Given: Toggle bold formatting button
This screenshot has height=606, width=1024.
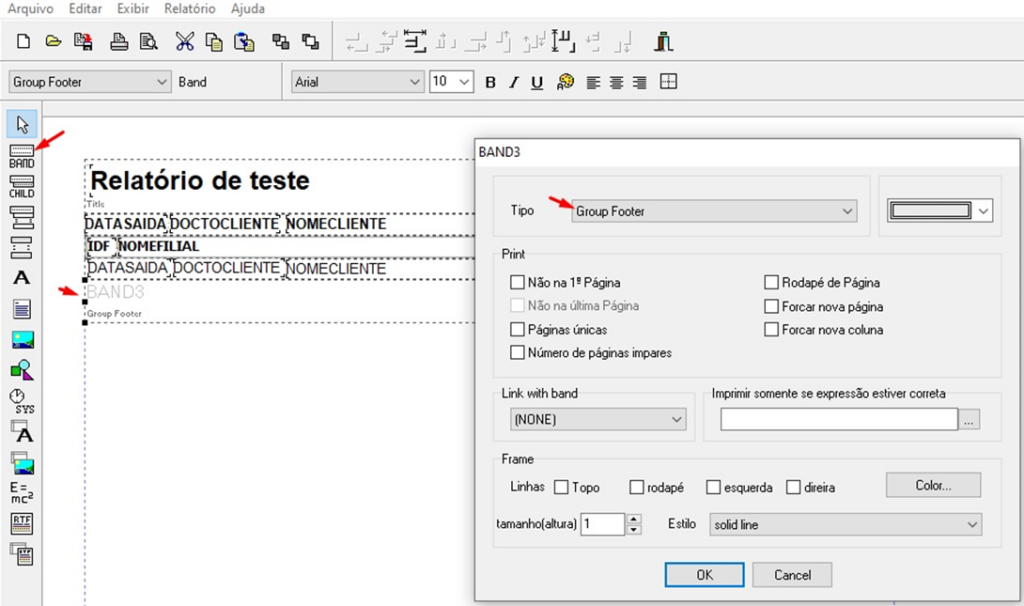Looking at the screenshot, I should point(490,82).
